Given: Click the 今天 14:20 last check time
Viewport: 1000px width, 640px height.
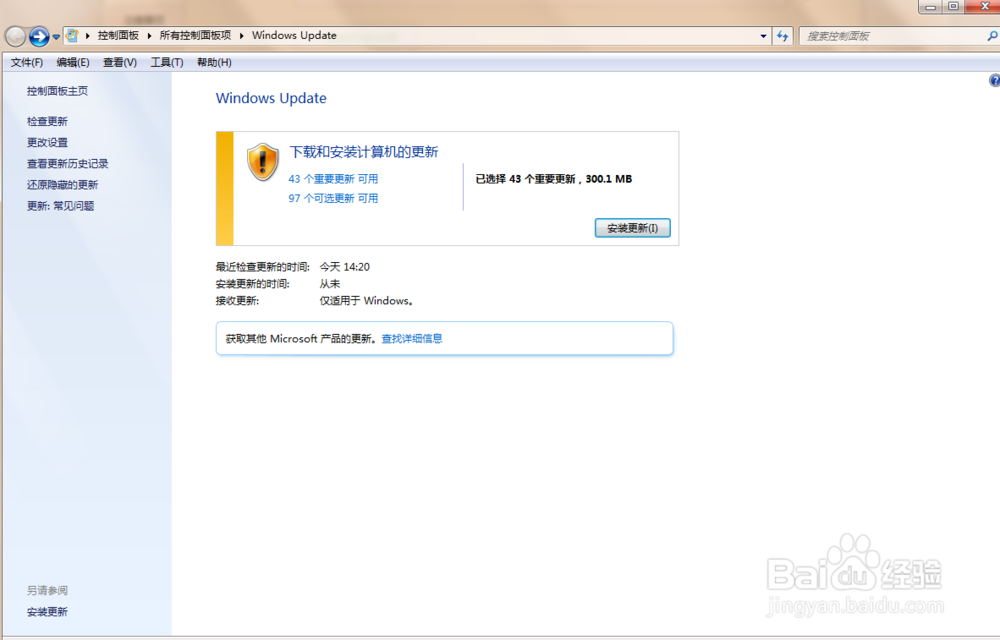Looking at the screenshot, I should tap(344, 267).
